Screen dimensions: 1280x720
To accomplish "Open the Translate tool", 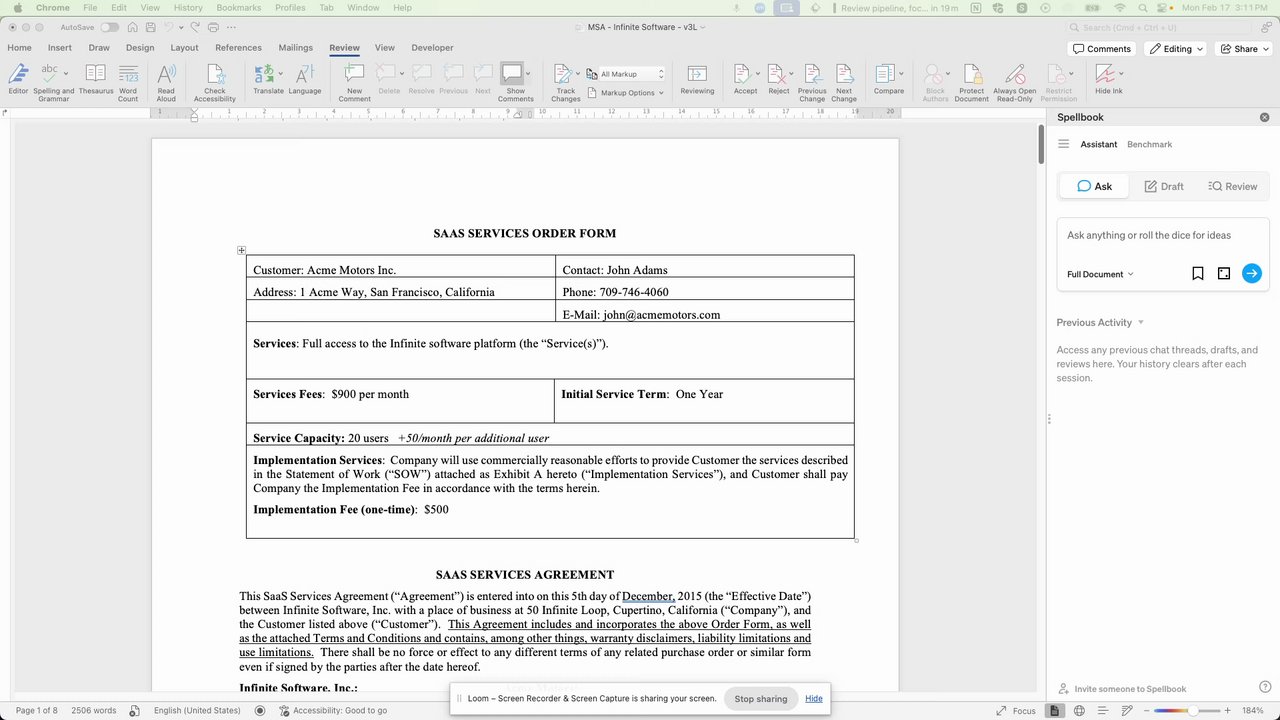I will click(268, 81).
